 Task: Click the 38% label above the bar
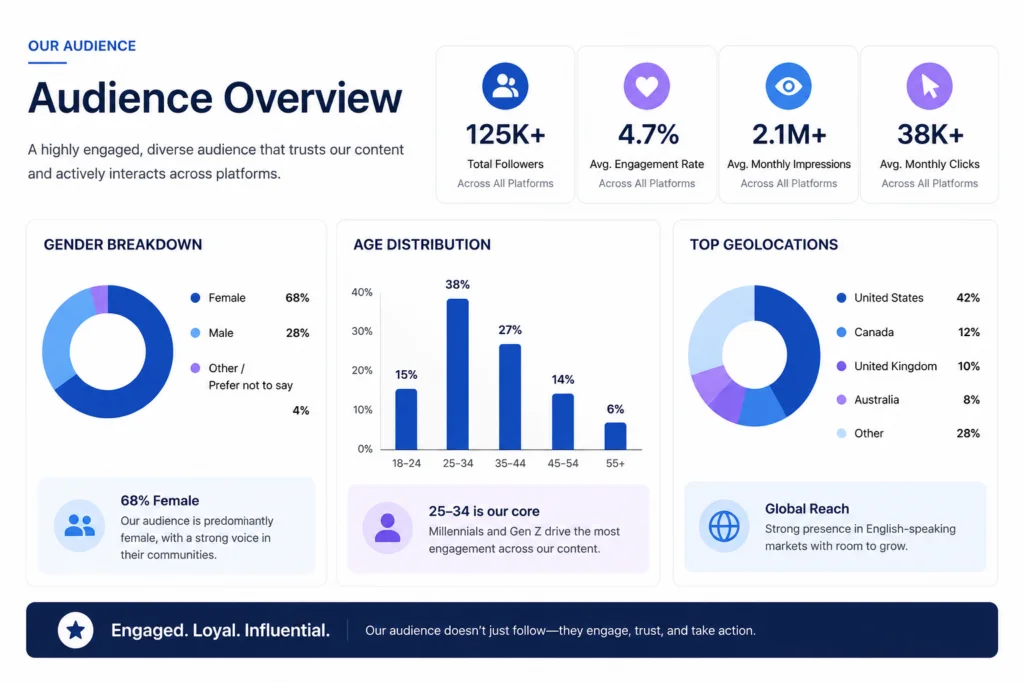click(x=457, y=285)
